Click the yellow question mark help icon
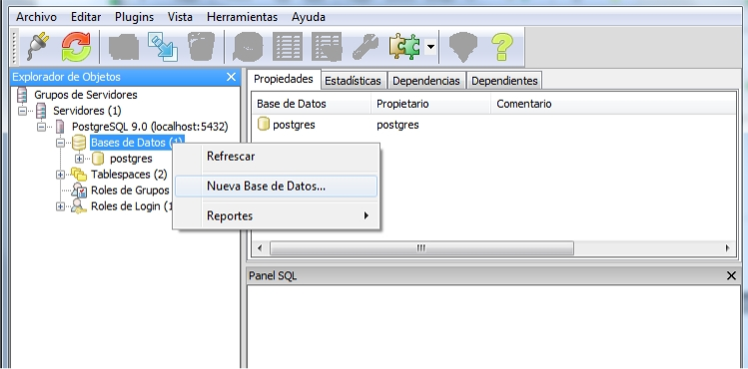748x369 pixels. tap(502, 47)
